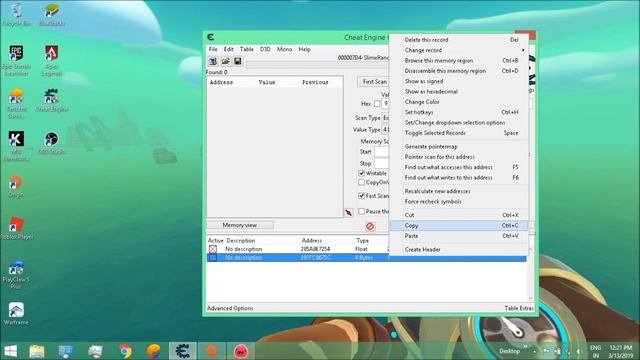The image size is (640, 360).
Task: Open Google Chrome from the taskbar
Action: coord(126,351)
